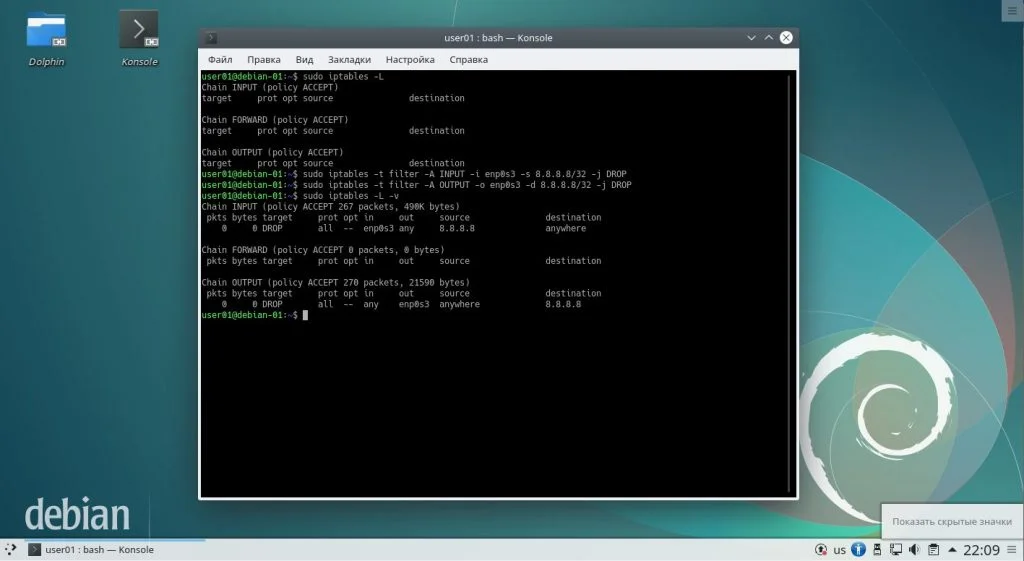Click the 22:09 panel clock
1024x561 pixels.
982,550
